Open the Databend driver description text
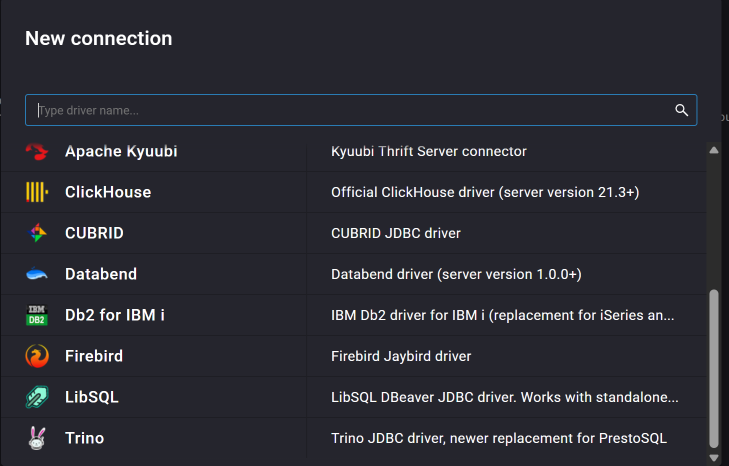729x466 pixels. pos(456,274)
